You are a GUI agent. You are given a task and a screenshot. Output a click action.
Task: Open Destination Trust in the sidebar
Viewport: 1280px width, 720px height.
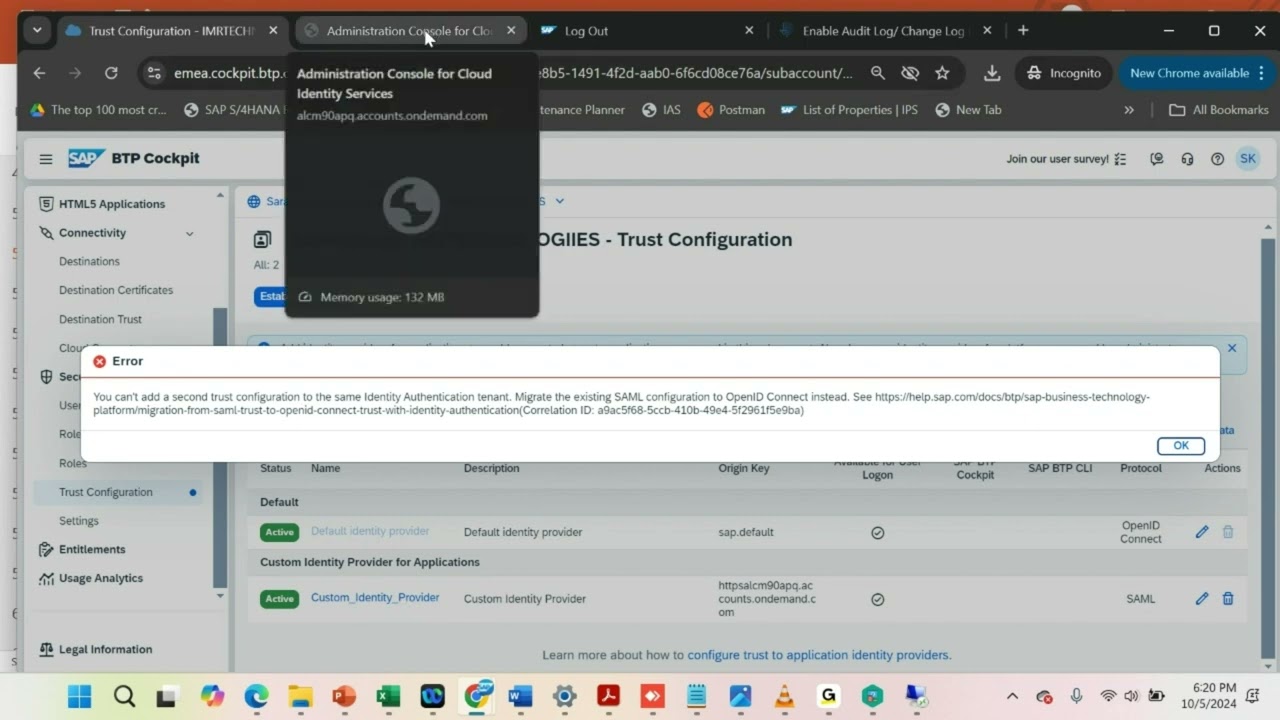100,319
